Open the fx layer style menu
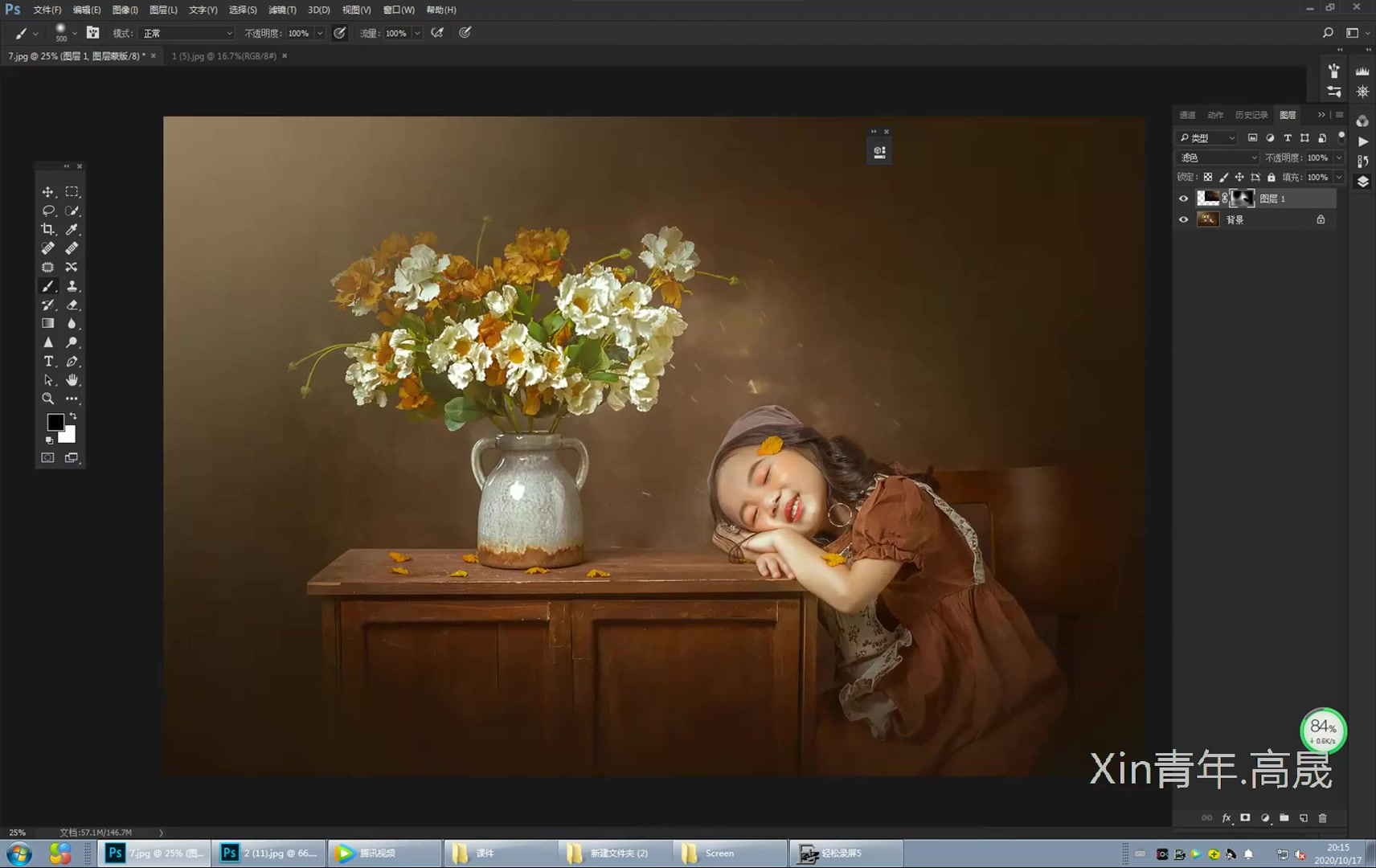Screen dimensions: 1376x868 (1227, 817)
